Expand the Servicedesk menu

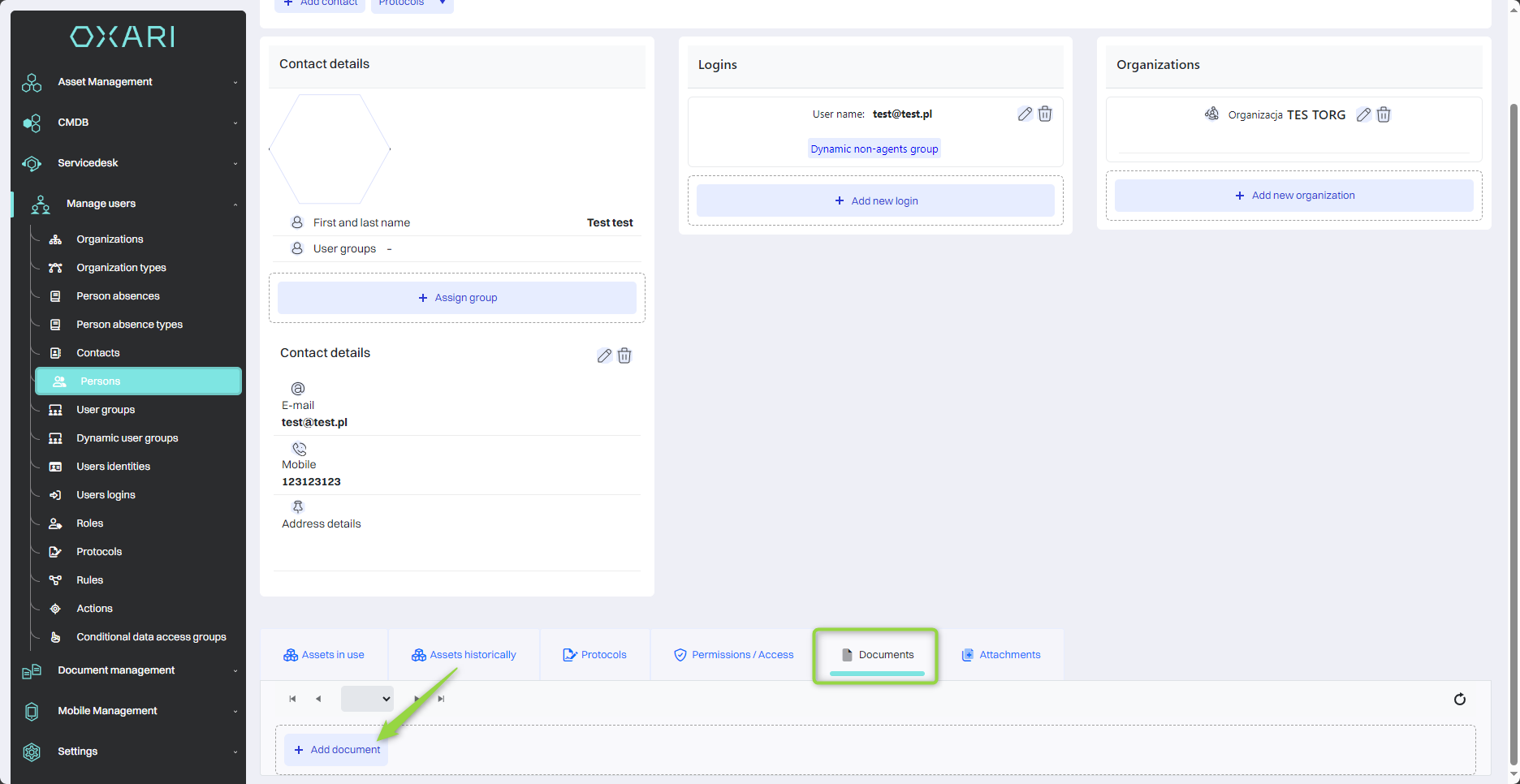point(130,163)
